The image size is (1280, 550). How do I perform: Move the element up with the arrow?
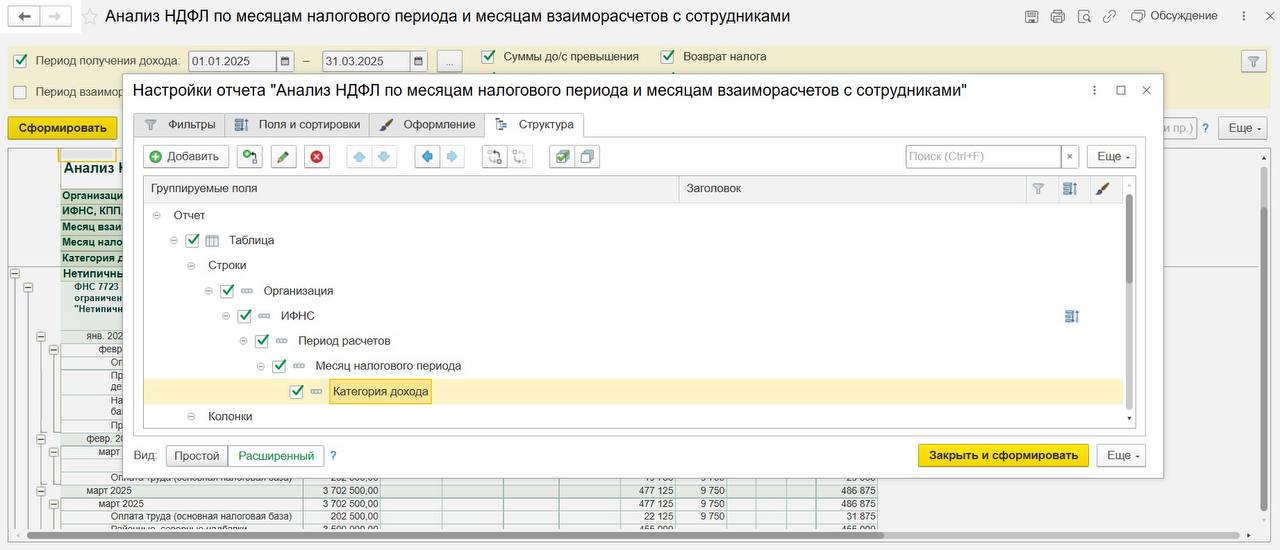(359, 156)
